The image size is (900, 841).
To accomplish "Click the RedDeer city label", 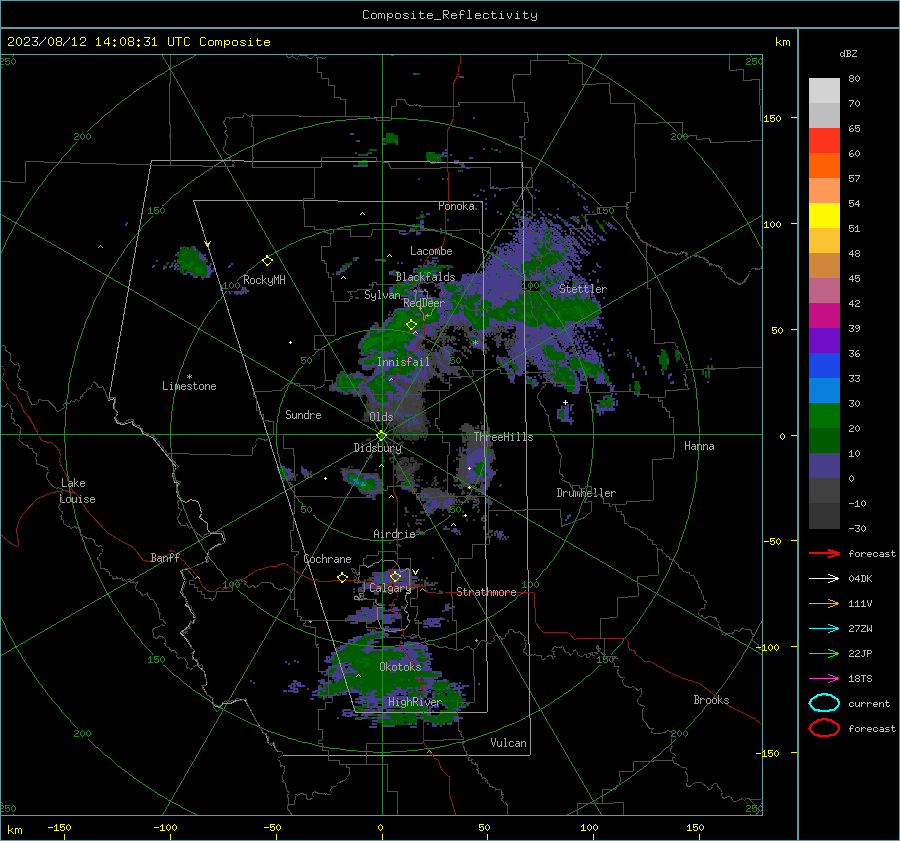I will 424,303.
